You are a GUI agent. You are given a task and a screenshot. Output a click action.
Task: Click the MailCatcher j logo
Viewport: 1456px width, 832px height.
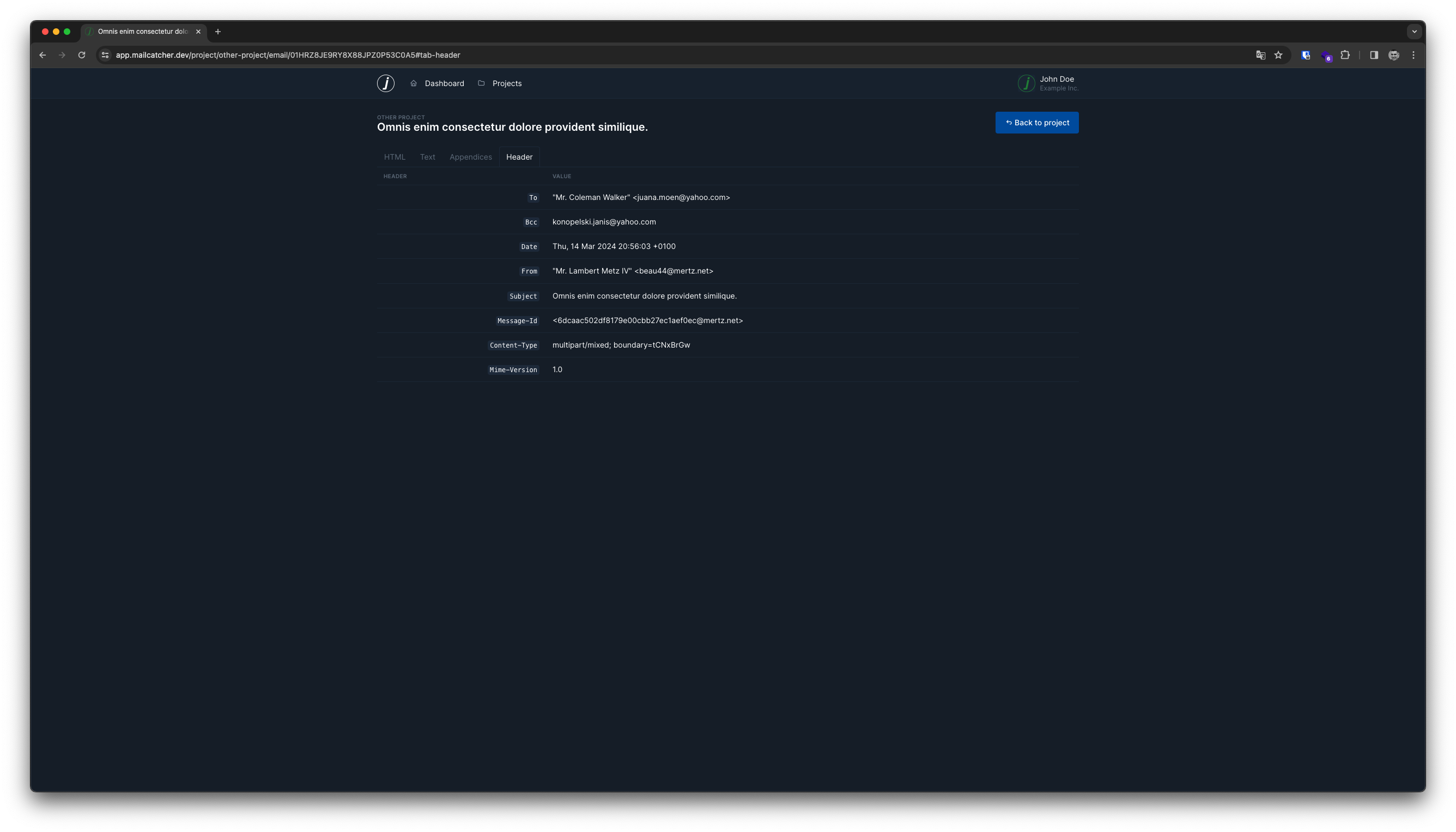[x=386, y=83]
